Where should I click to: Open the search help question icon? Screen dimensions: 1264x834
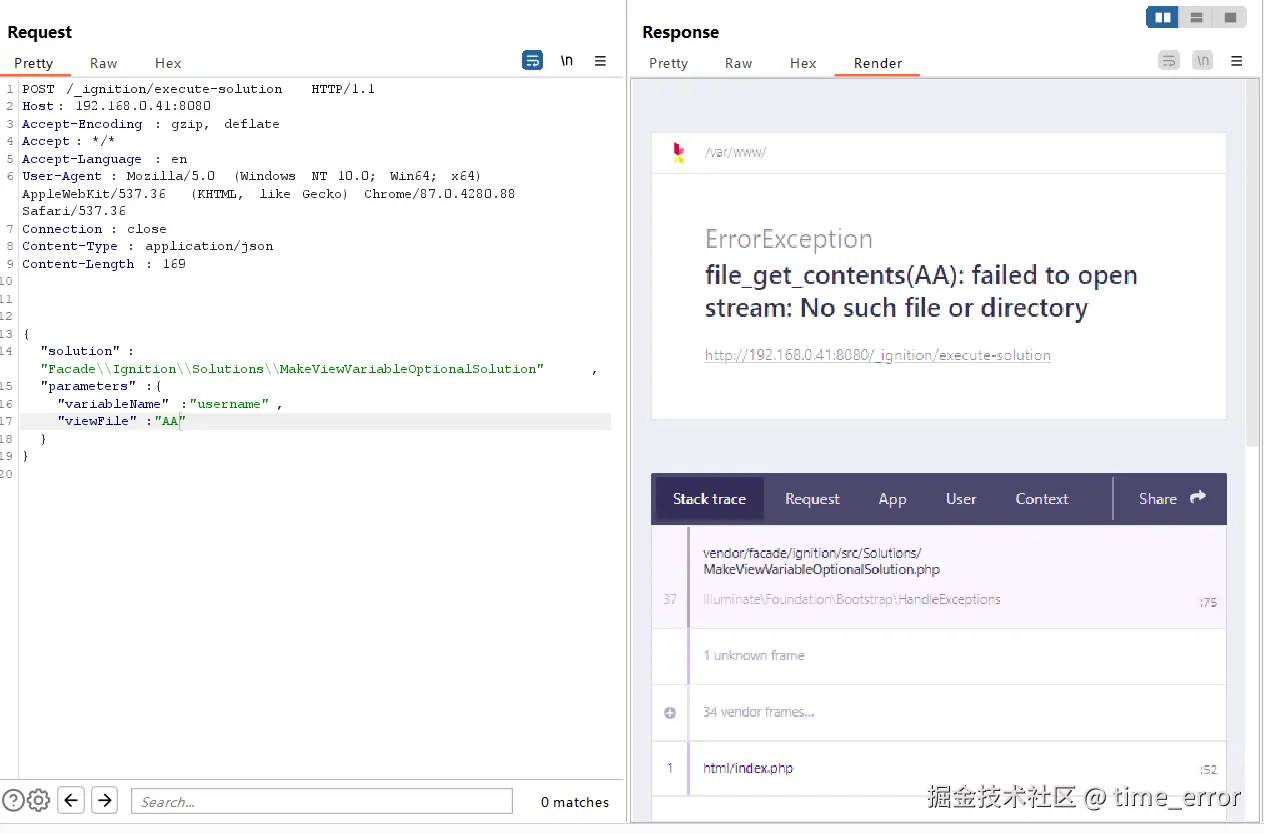[x=13, y=800]
